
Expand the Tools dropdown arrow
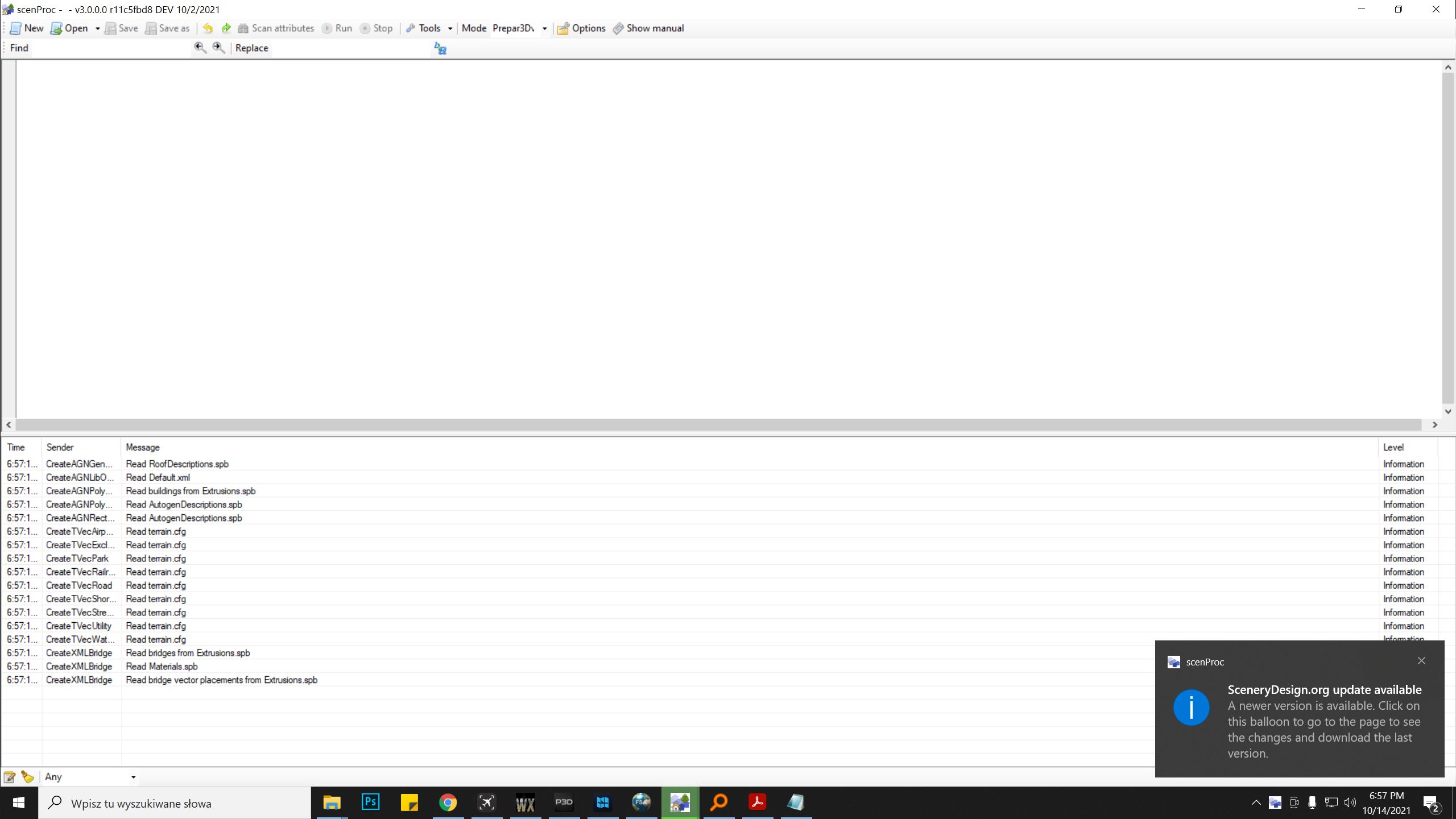450,28
